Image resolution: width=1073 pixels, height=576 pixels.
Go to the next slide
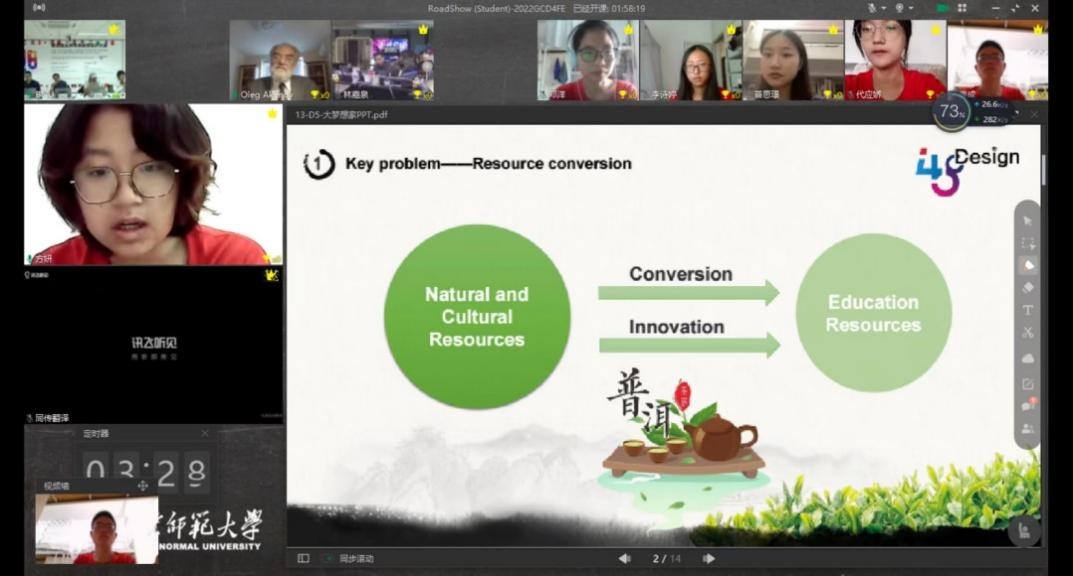708,559
